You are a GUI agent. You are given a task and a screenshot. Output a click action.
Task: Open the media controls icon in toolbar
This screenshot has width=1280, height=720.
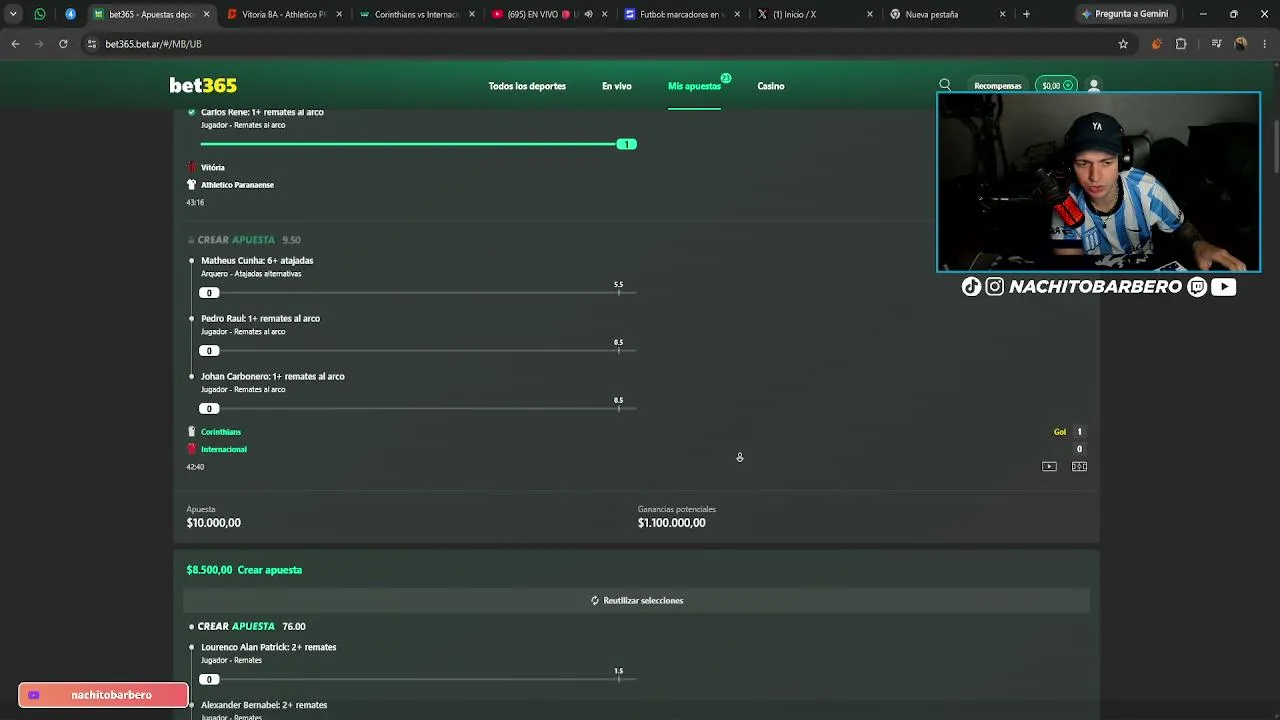(x=1216, y=44)
